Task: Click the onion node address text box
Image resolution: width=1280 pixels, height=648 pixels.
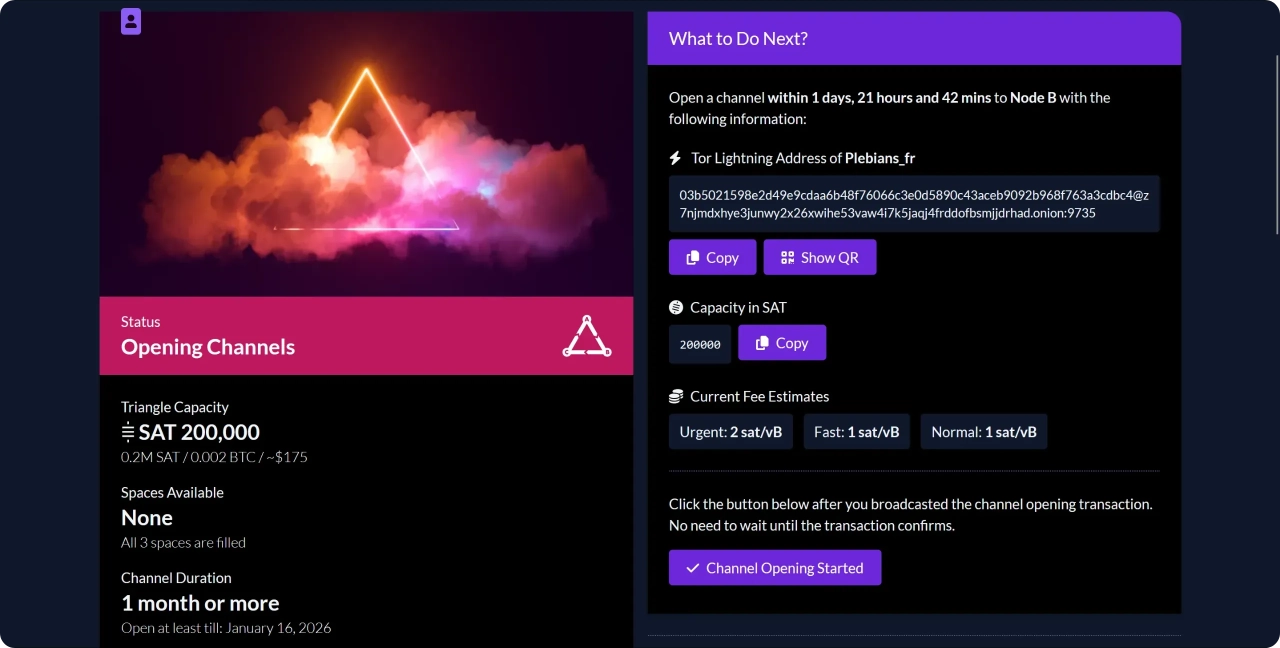Action: click(x=914, y=204)
